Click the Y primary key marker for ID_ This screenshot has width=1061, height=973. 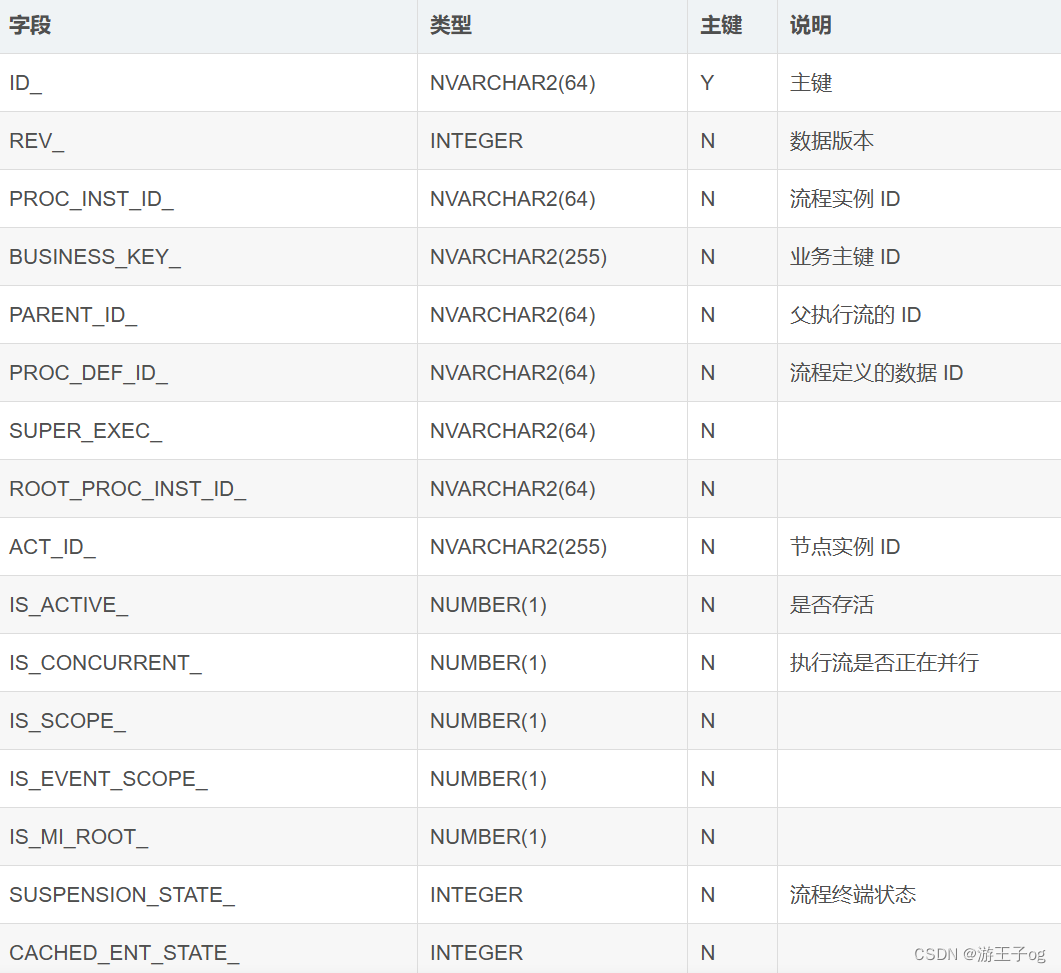(x=707, y=83)
